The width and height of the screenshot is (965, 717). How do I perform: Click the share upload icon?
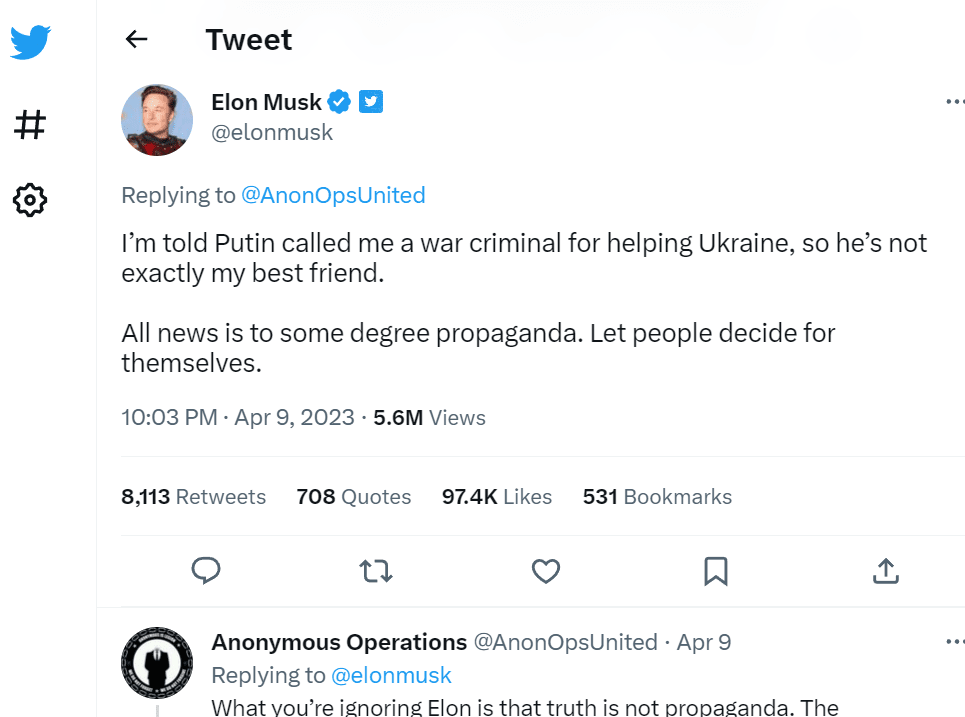(x=885, y=571)
